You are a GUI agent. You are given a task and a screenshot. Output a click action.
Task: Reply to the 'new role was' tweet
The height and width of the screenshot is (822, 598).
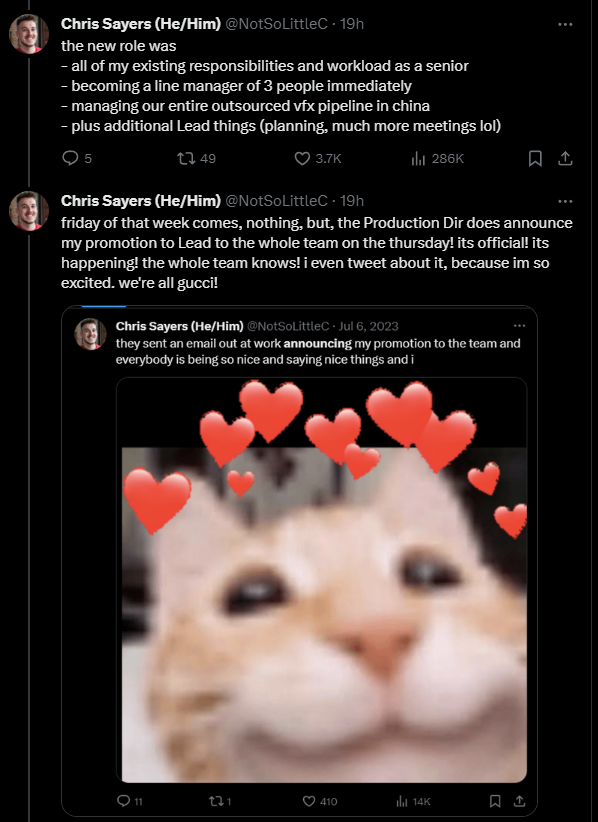click(70, 158)
